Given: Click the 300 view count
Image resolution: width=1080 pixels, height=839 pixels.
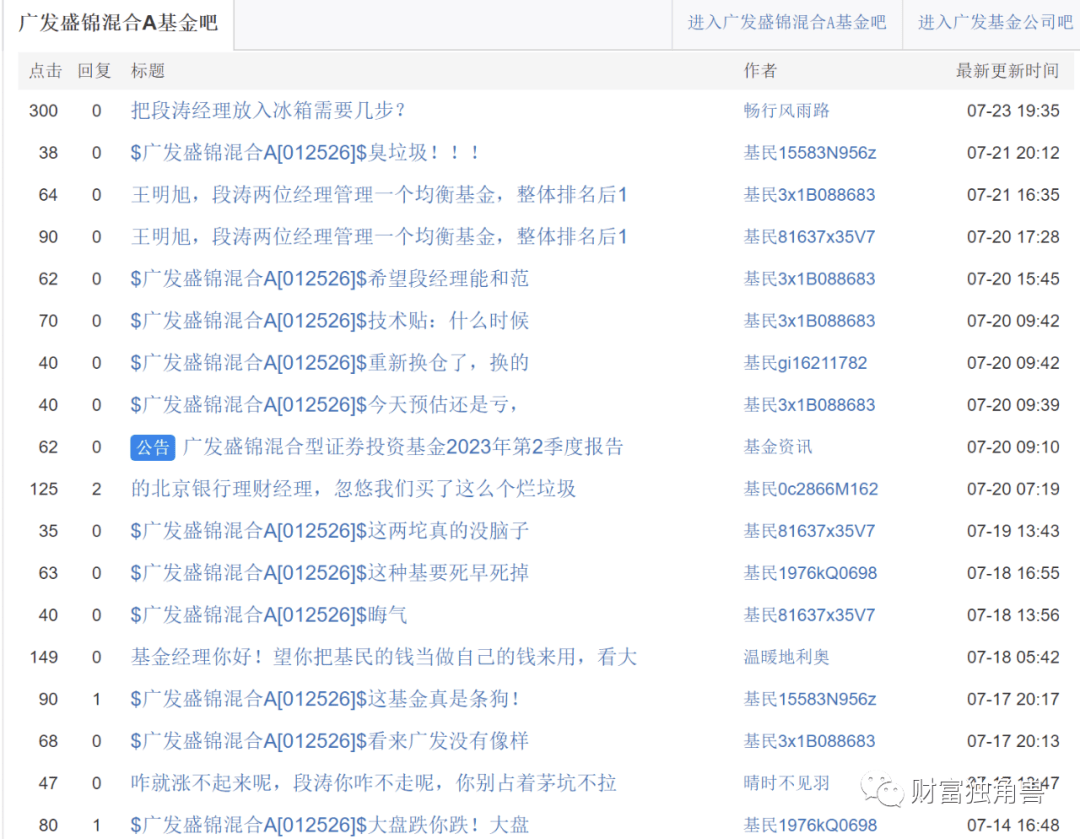Looking at the screenshot, I should tap(43, 111).
